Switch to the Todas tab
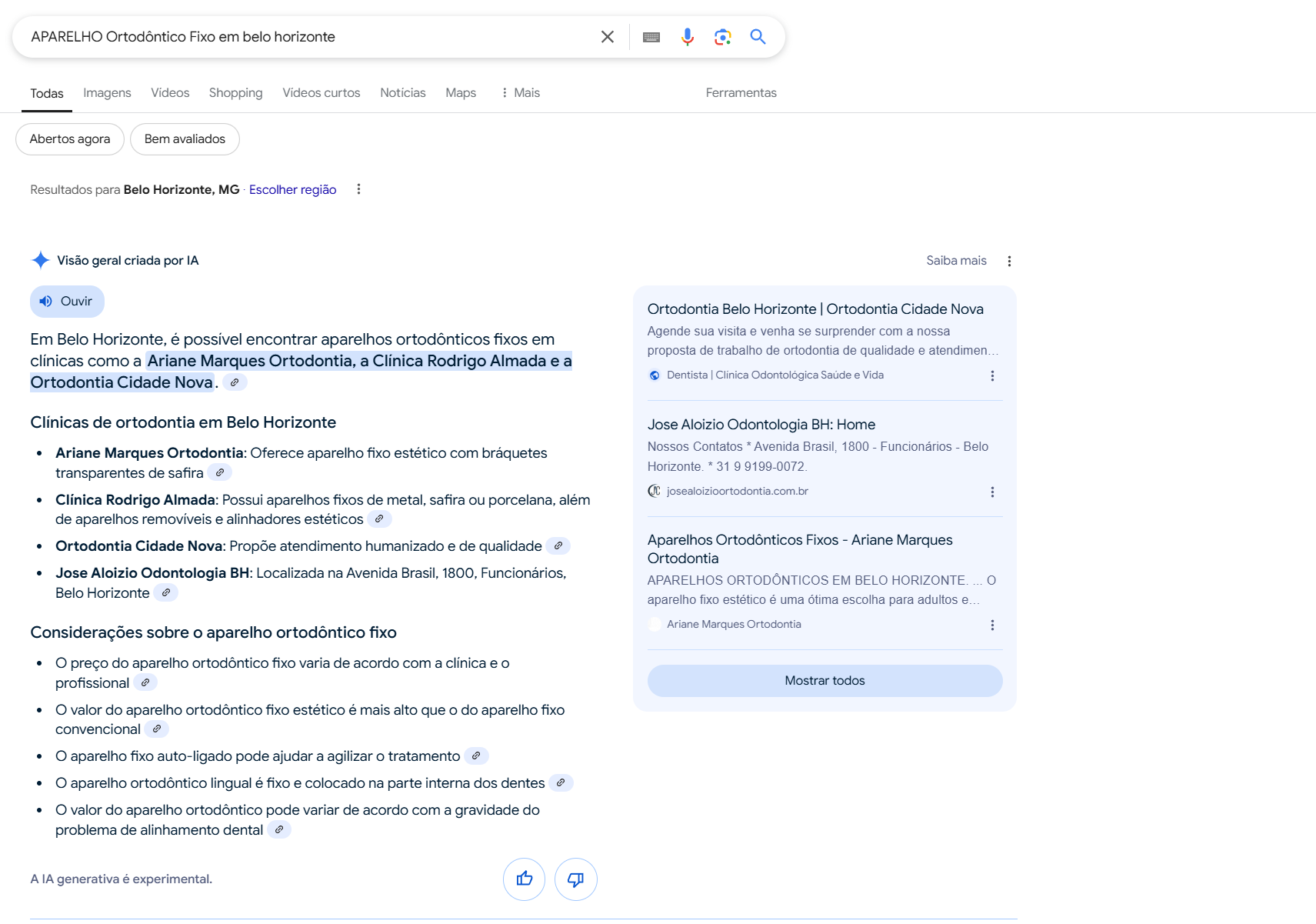1316x924 pixels. point(47,93)
